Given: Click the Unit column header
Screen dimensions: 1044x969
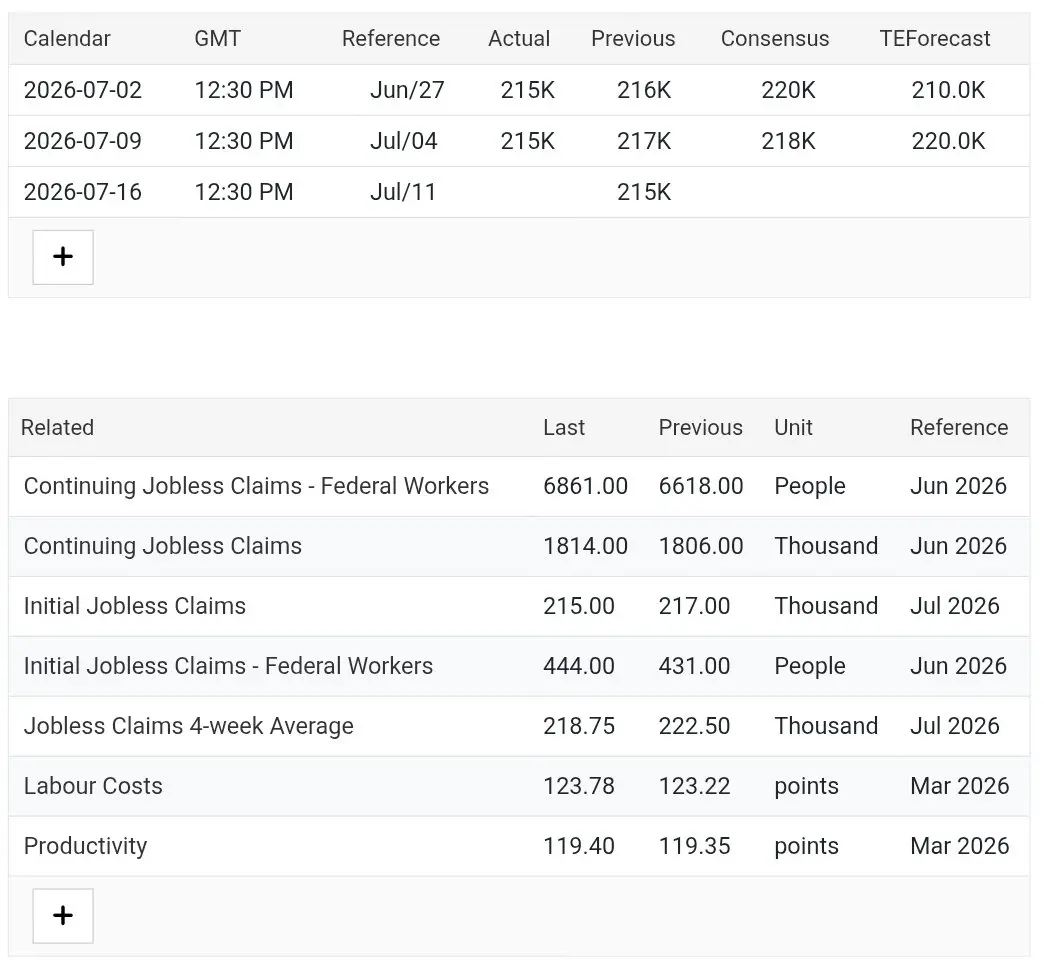Looking at the screenshot, I should 793,428.
